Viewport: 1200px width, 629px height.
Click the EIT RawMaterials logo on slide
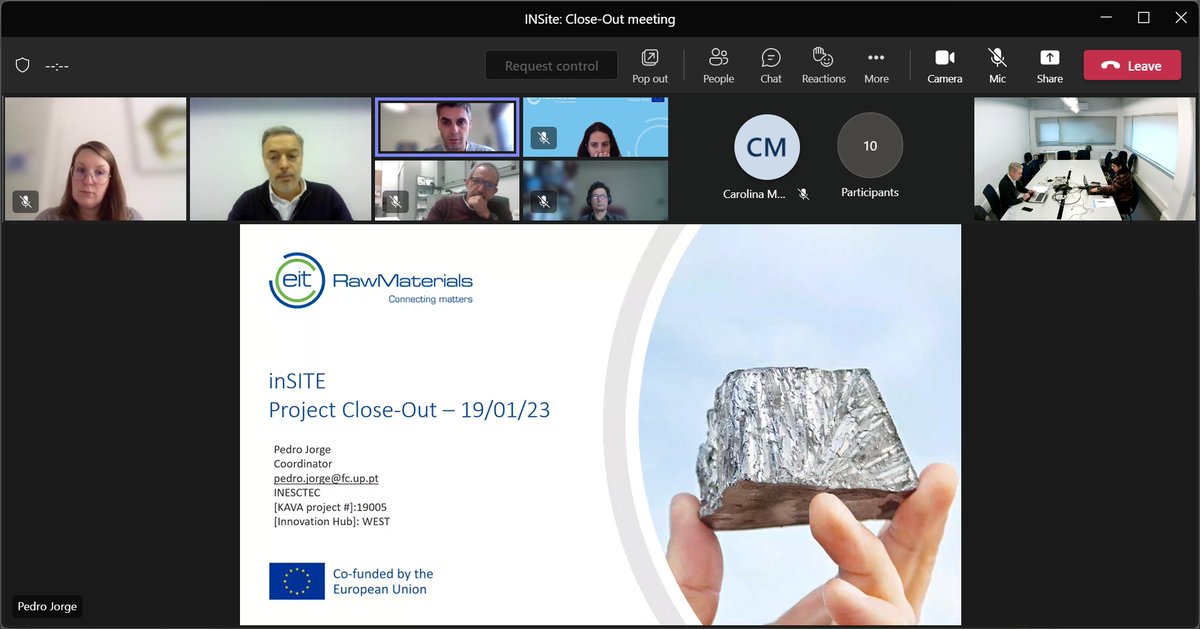pos(371,280)
